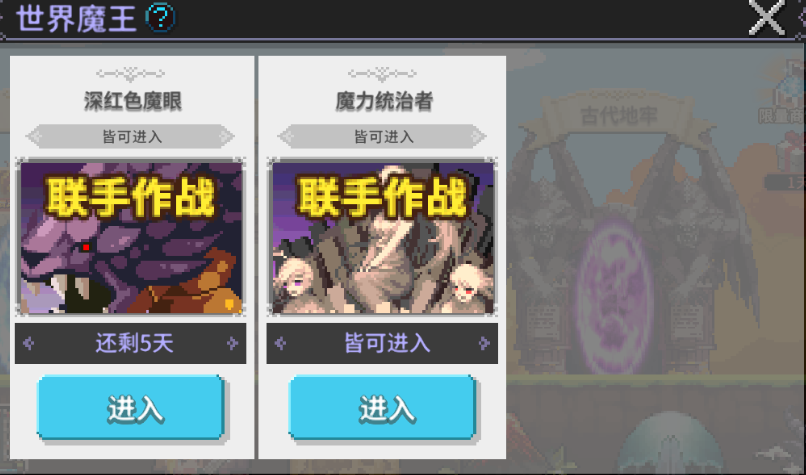Click the 世界魔王 title label
This screenshot has height=475, width=806.
coord(77,19)
